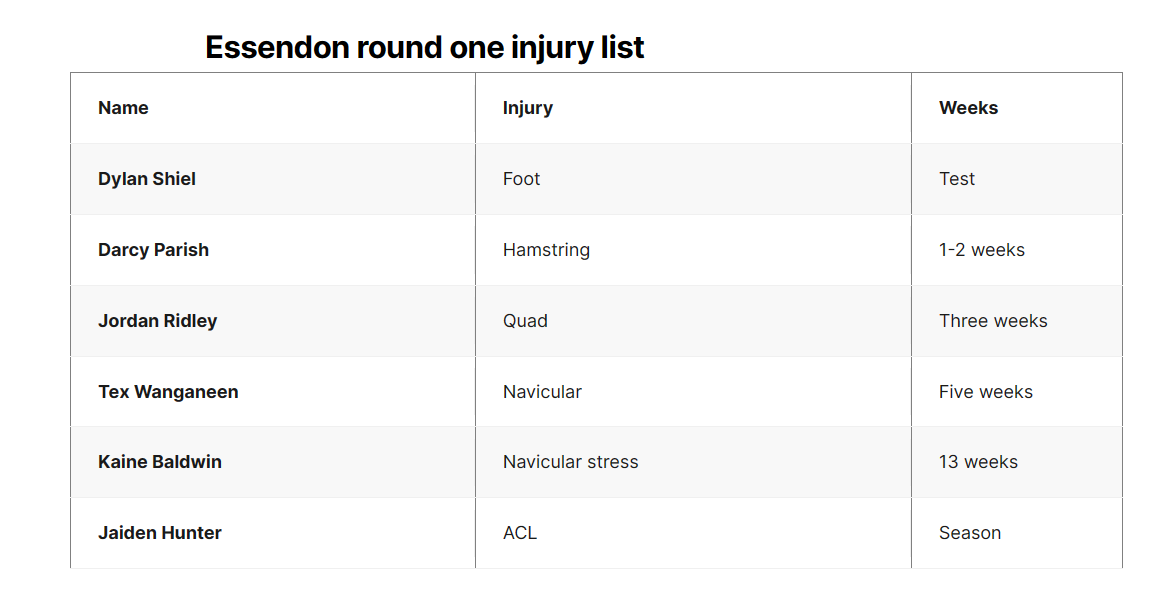Click the Season cell for Jaiden Hunter
1154x608 pixels.
click(1017, 533)
